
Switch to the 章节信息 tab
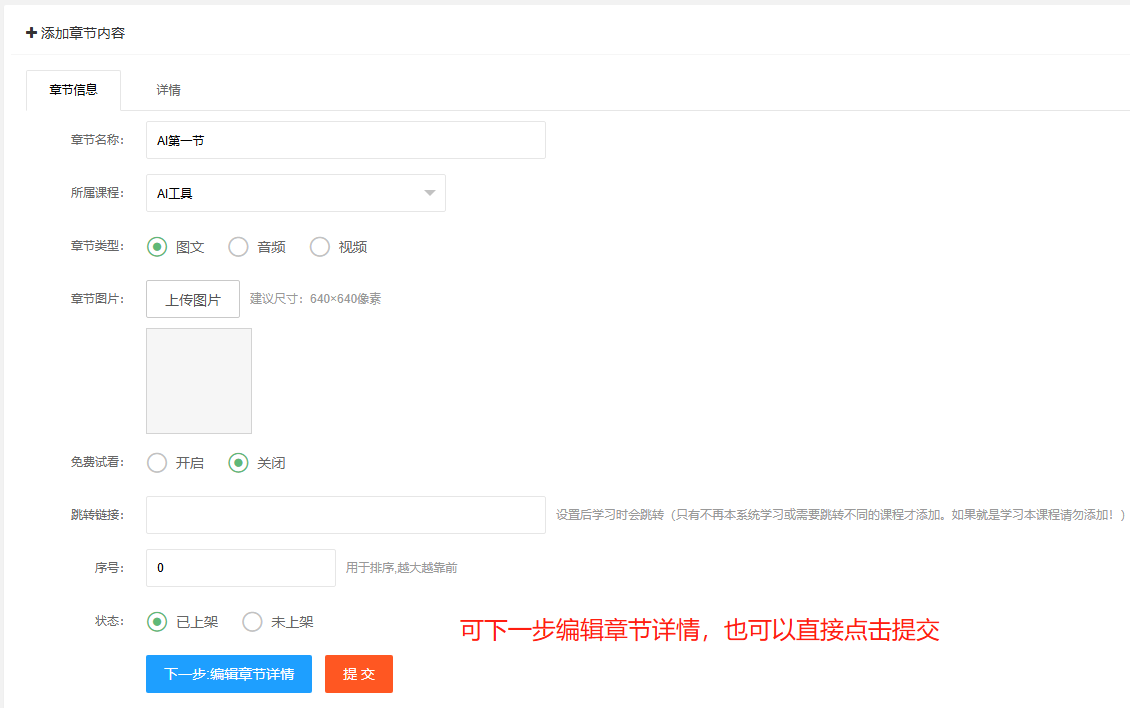(x=73, y=90)
